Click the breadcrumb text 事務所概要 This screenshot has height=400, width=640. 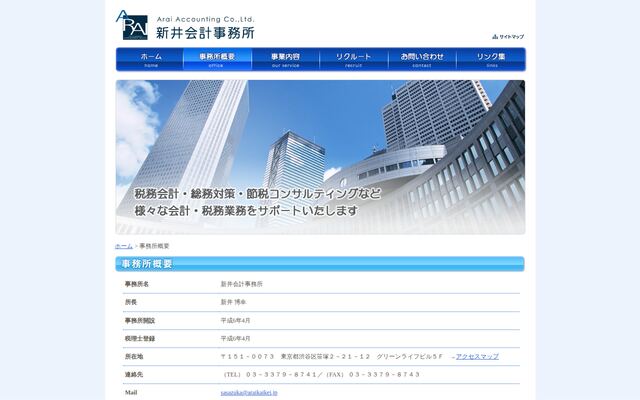[x=154, y=246]
